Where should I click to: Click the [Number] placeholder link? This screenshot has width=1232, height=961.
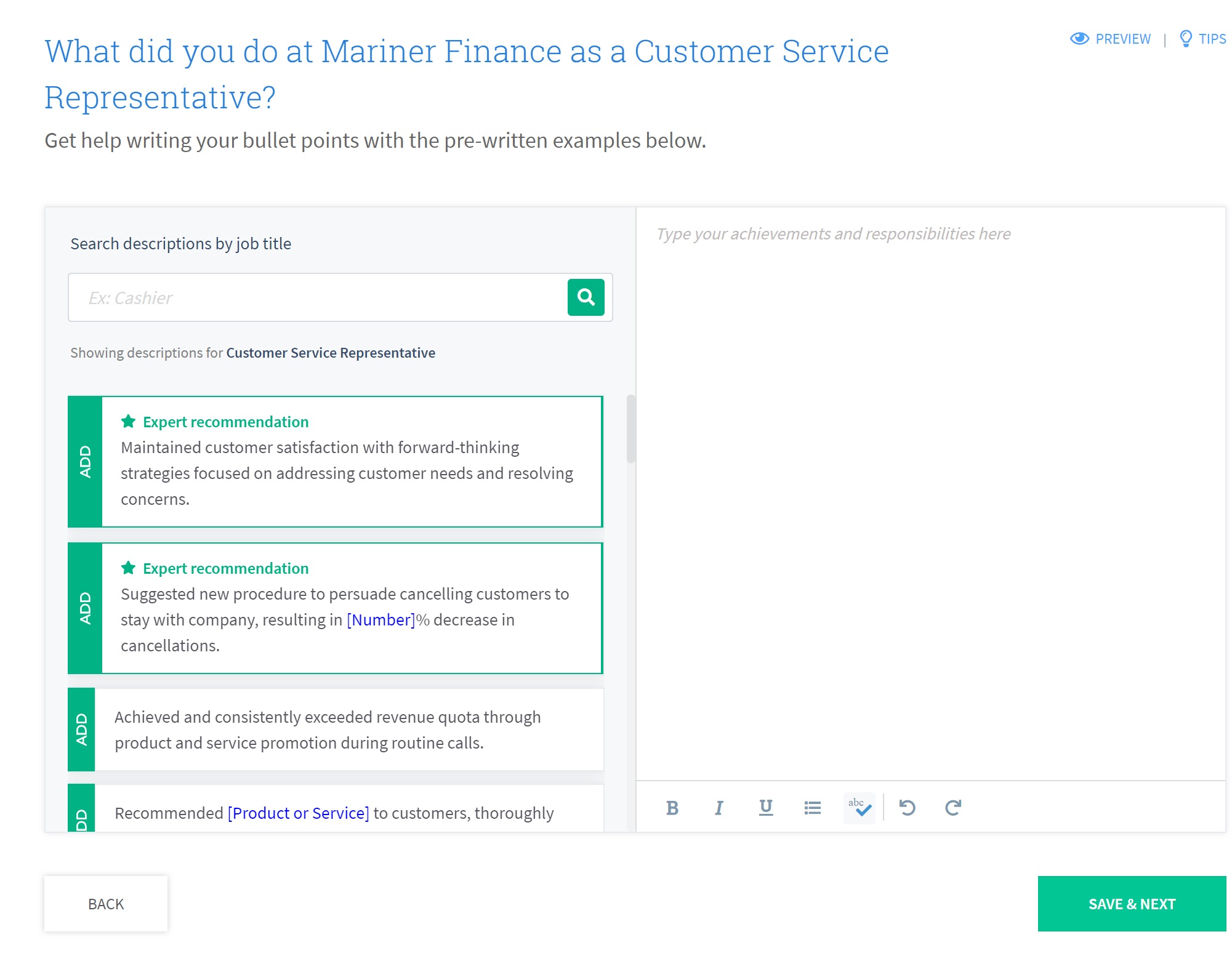tap(381, 620)
